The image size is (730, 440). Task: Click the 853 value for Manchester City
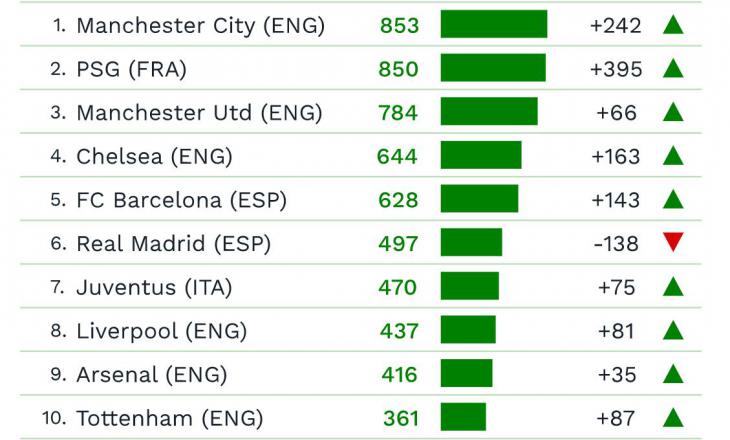399,26
